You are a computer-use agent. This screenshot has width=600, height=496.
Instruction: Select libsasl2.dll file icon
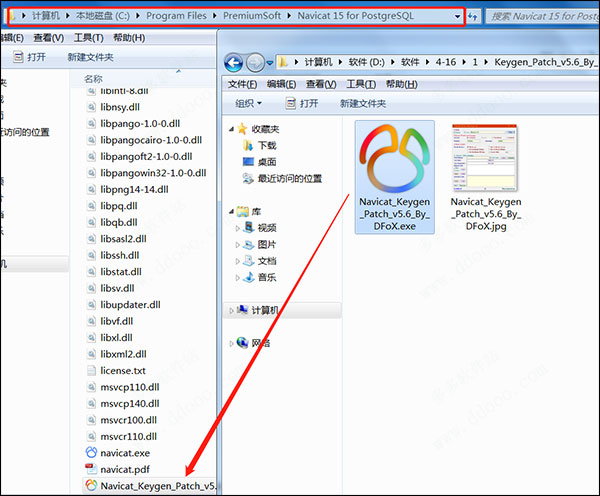point(91,239)
